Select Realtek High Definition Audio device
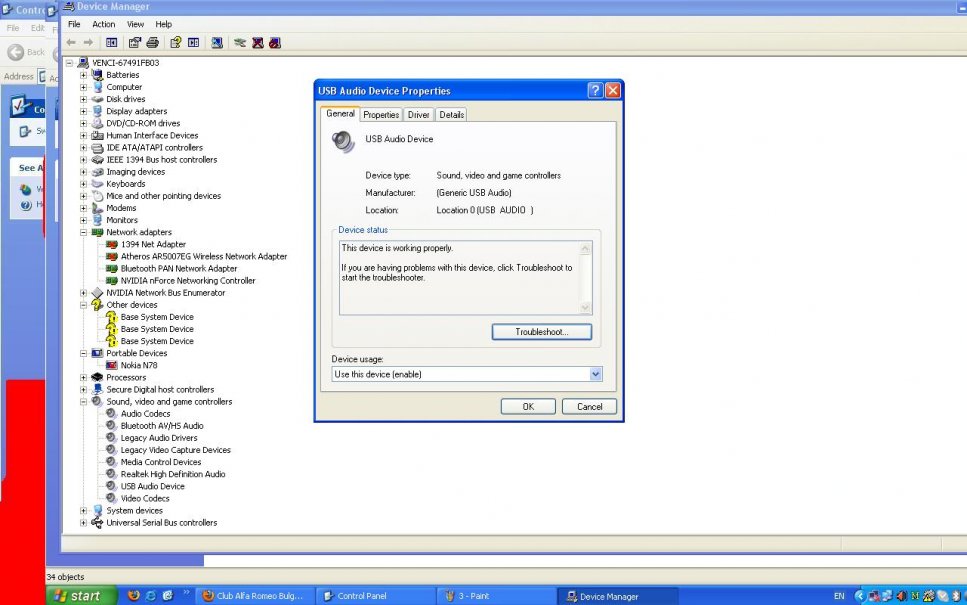967x605 pixels. click(x=172, y=474)
